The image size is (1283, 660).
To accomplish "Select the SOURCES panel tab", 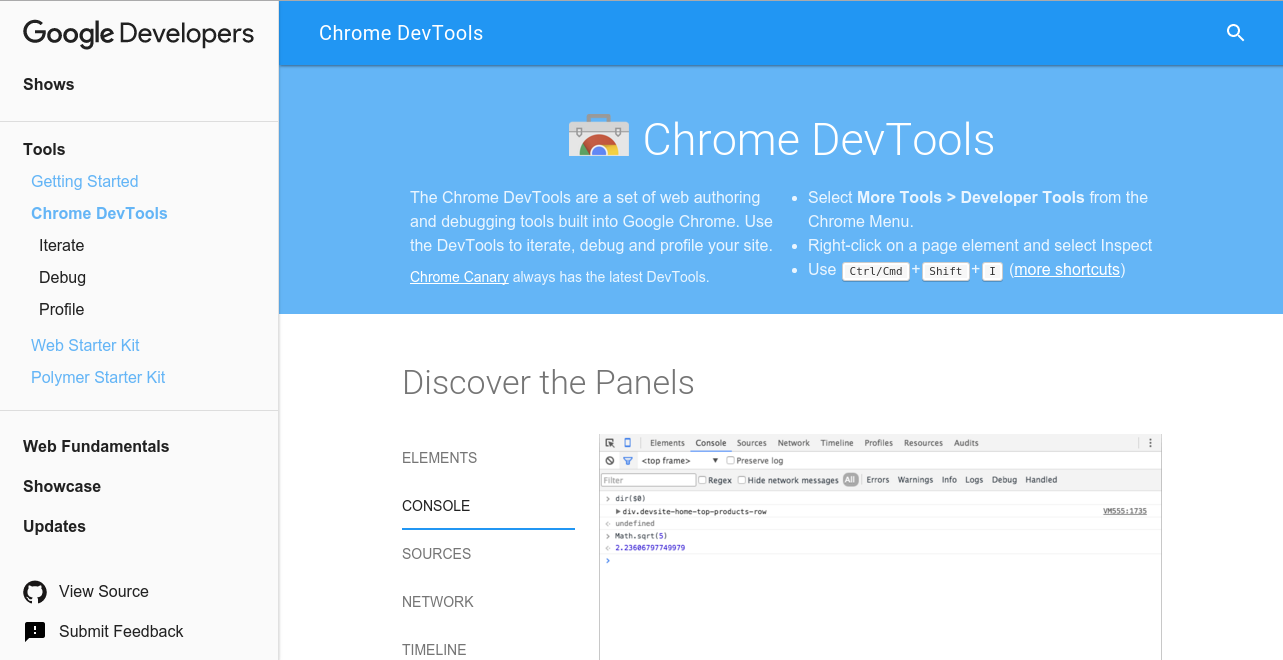I will [x=437, y=554].
